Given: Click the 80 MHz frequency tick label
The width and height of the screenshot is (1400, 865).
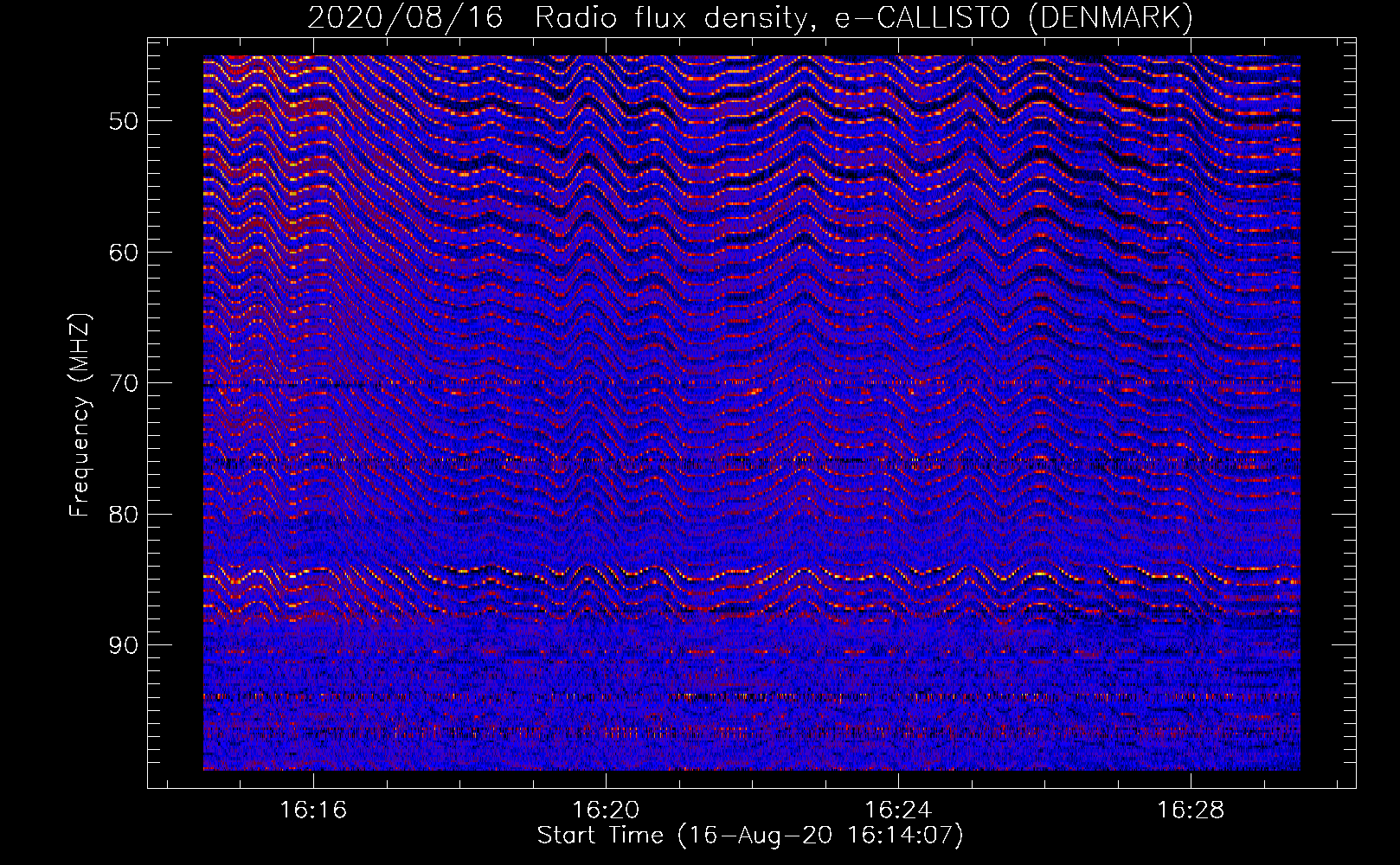Looking at the screenshot, I should [123, 515].
